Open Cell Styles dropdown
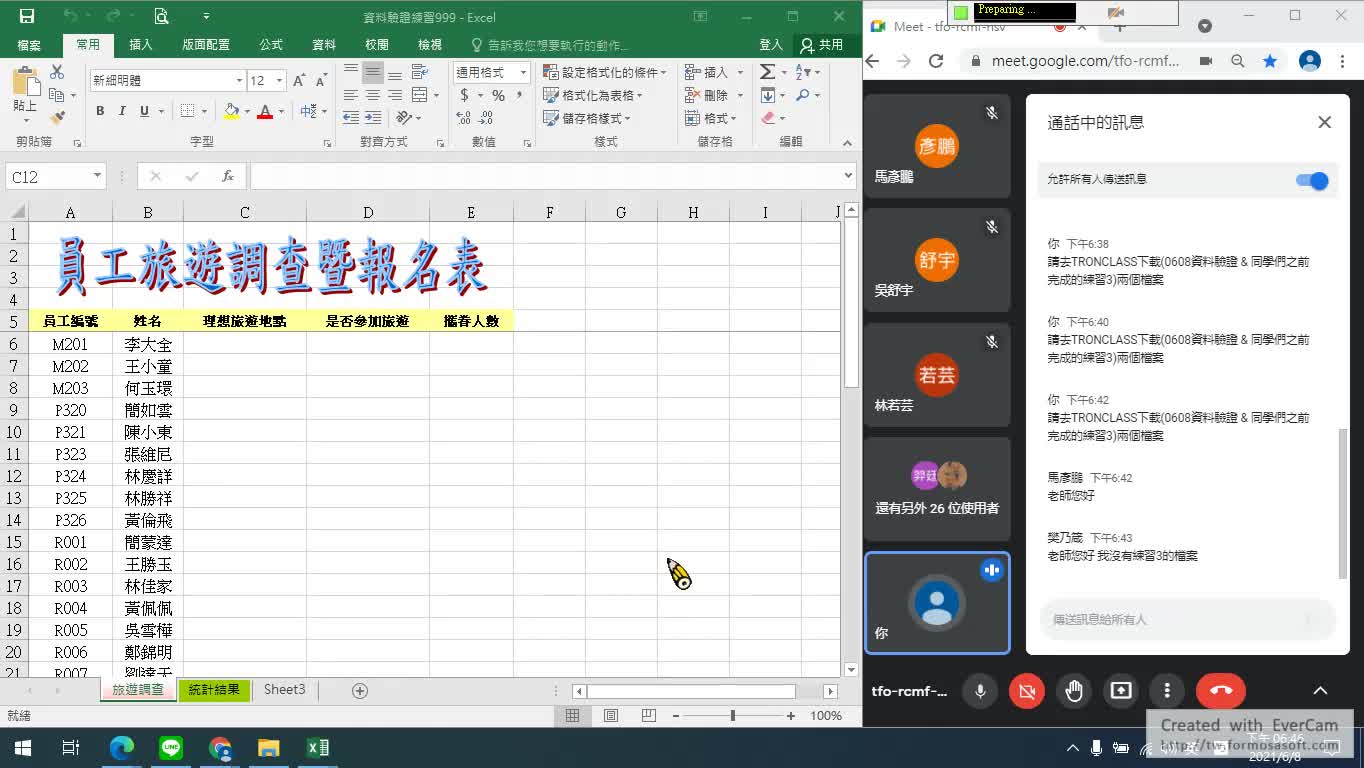Image resolution: width=1364 pixels, height=768 pixels. tap(586, 118)
